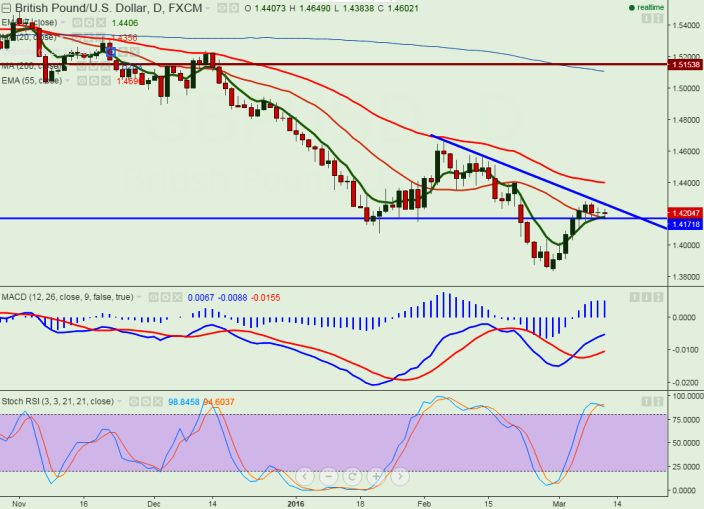The width and height of the screenshot is (704, 509).
Task: Select the 1.41718 blue price label
Action: [686, 224]
